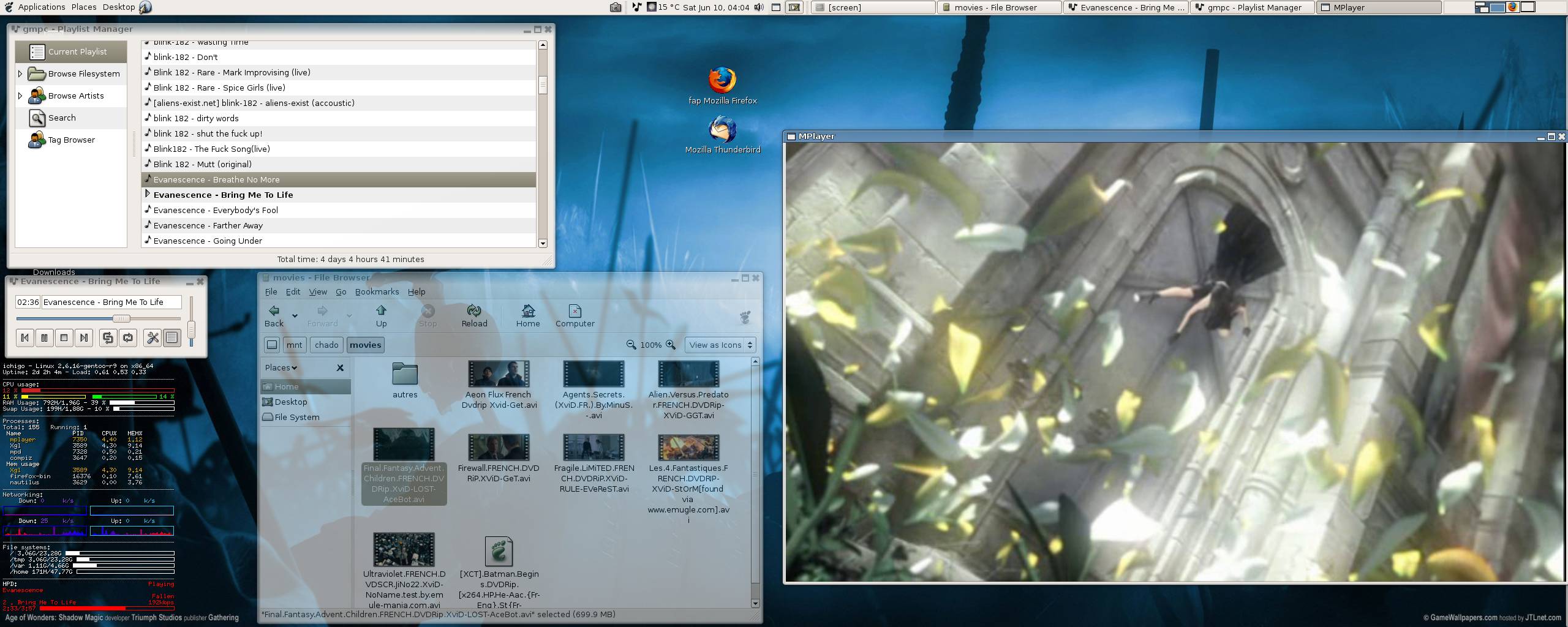Select the Alien.Versus.Predator video thumbnail

point(688,374)
